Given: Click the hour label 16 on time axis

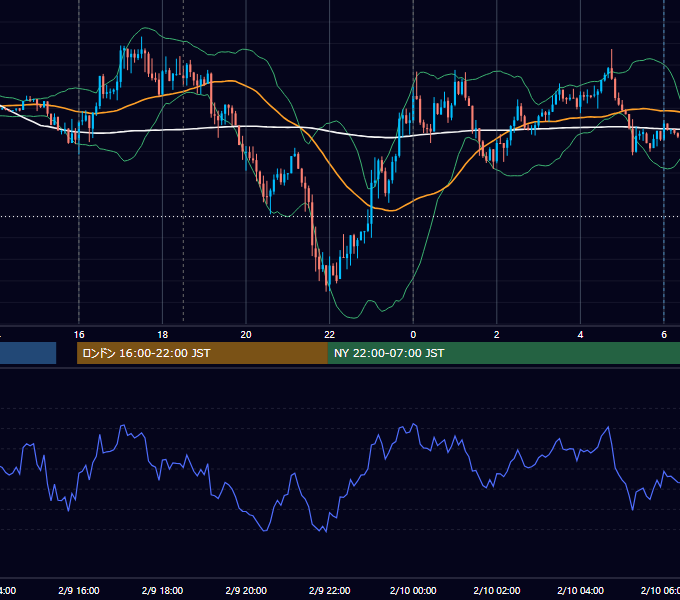Looking at the screenshot, I should pyautogui.click(x=79, y=335).
